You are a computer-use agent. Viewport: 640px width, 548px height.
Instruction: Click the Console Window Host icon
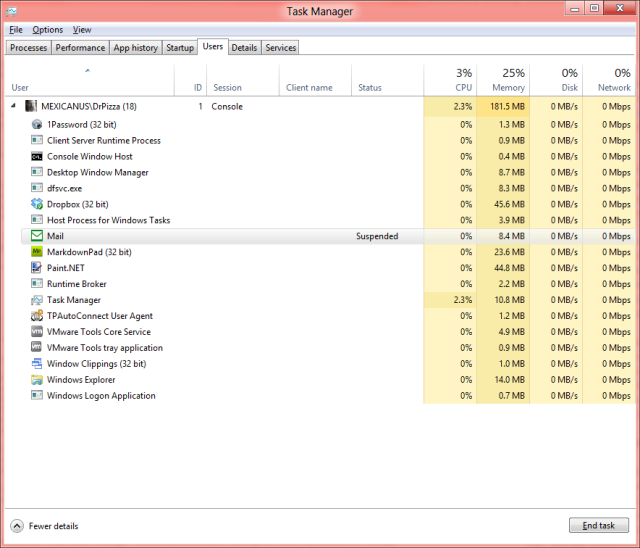[37, 156]
